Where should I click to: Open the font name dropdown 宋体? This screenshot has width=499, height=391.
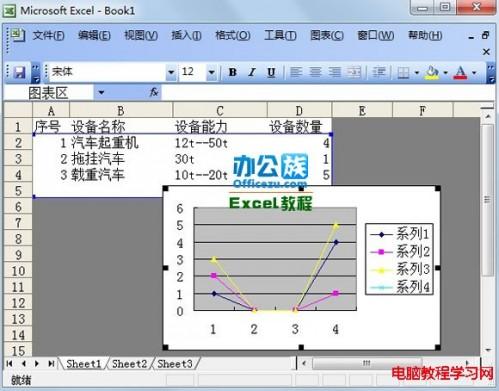click(171, 72)
